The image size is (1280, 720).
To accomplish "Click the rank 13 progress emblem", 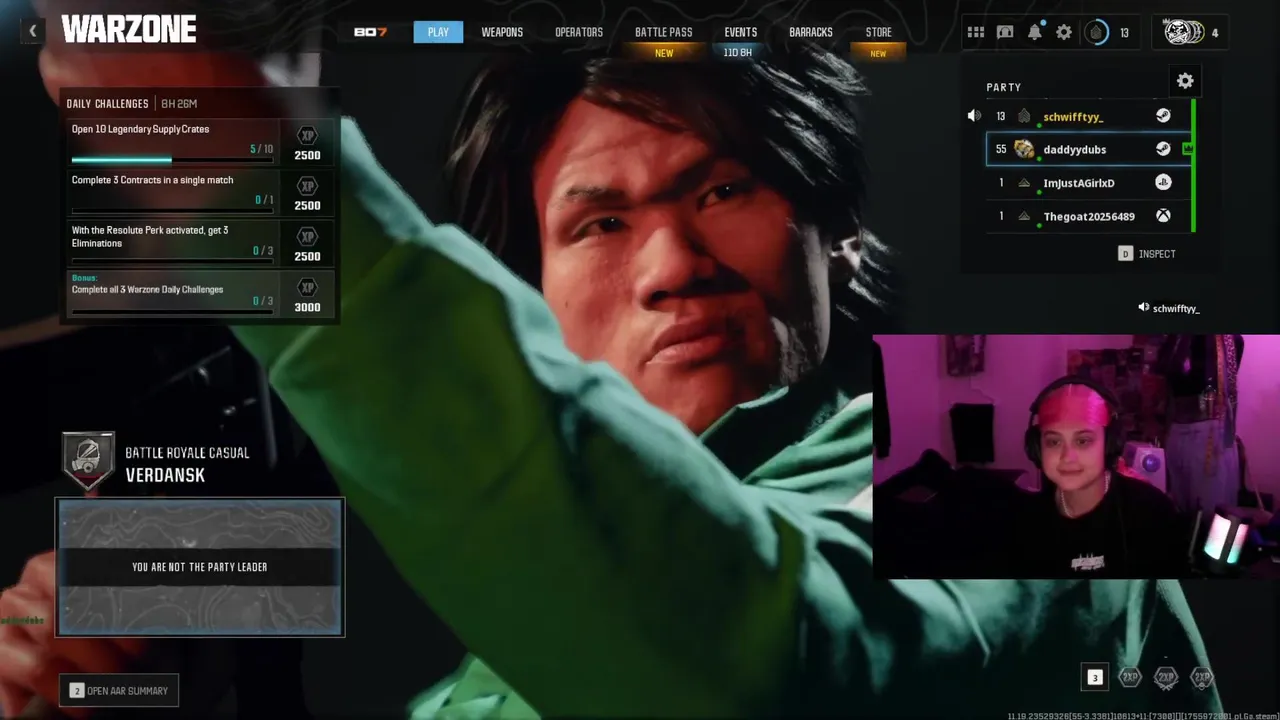I will pyautogui.click(x=1097, y=32).
